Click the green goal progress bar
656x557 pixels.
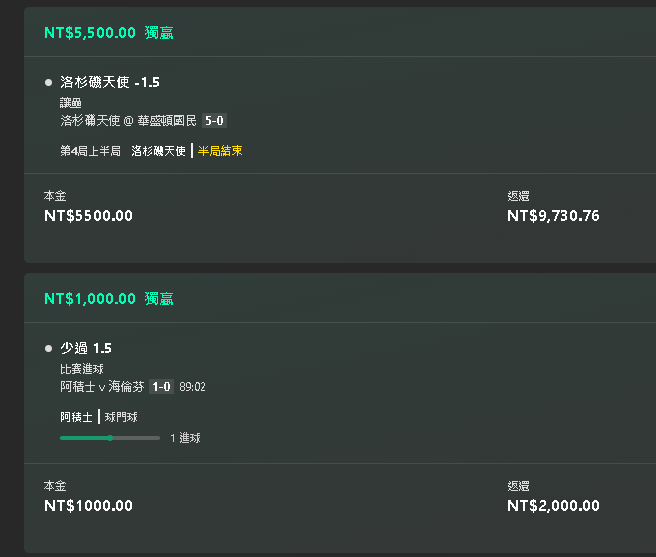110,438
